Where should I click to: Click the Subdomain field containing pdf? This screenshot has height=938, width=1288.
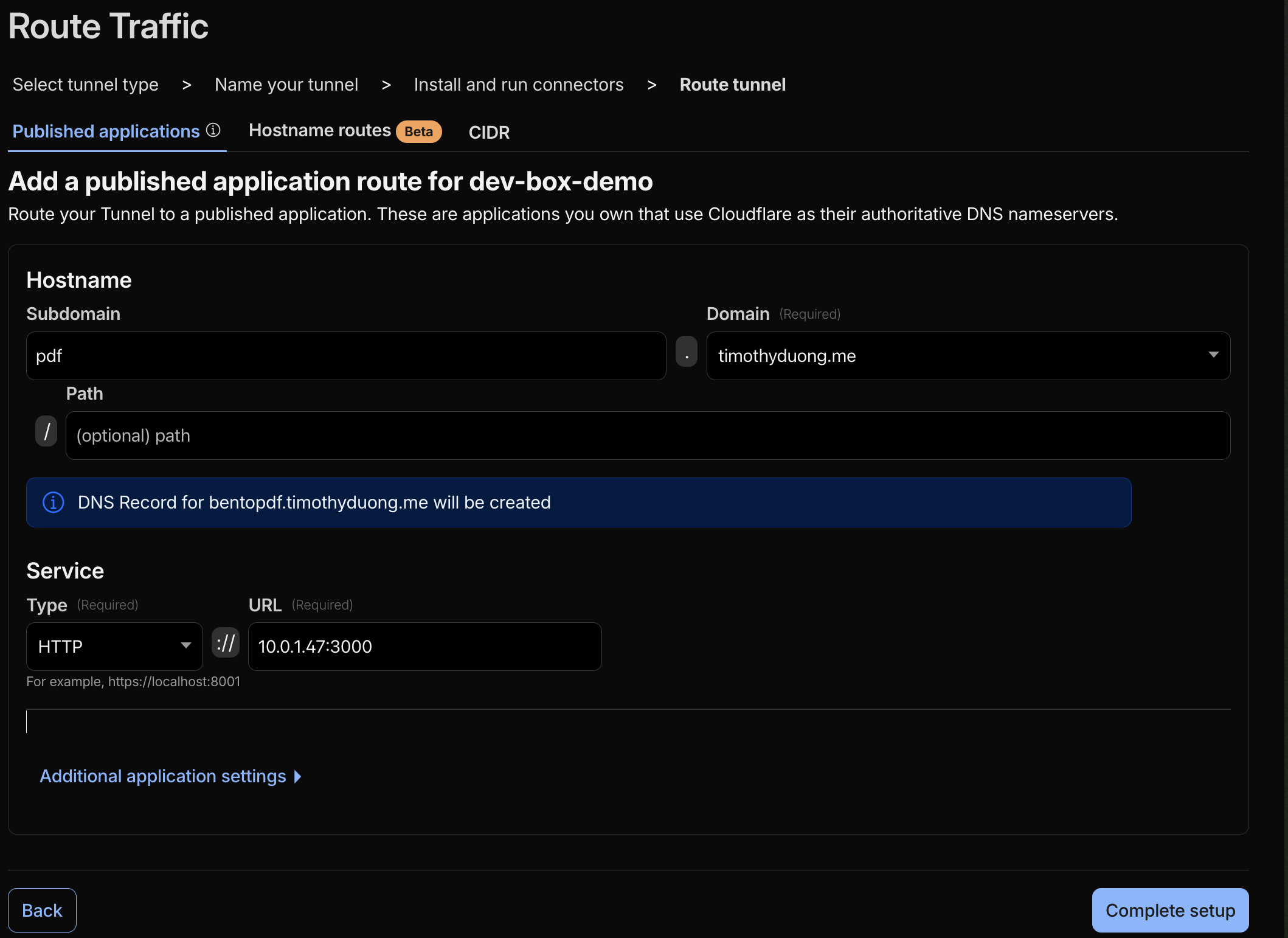[346, 356]
